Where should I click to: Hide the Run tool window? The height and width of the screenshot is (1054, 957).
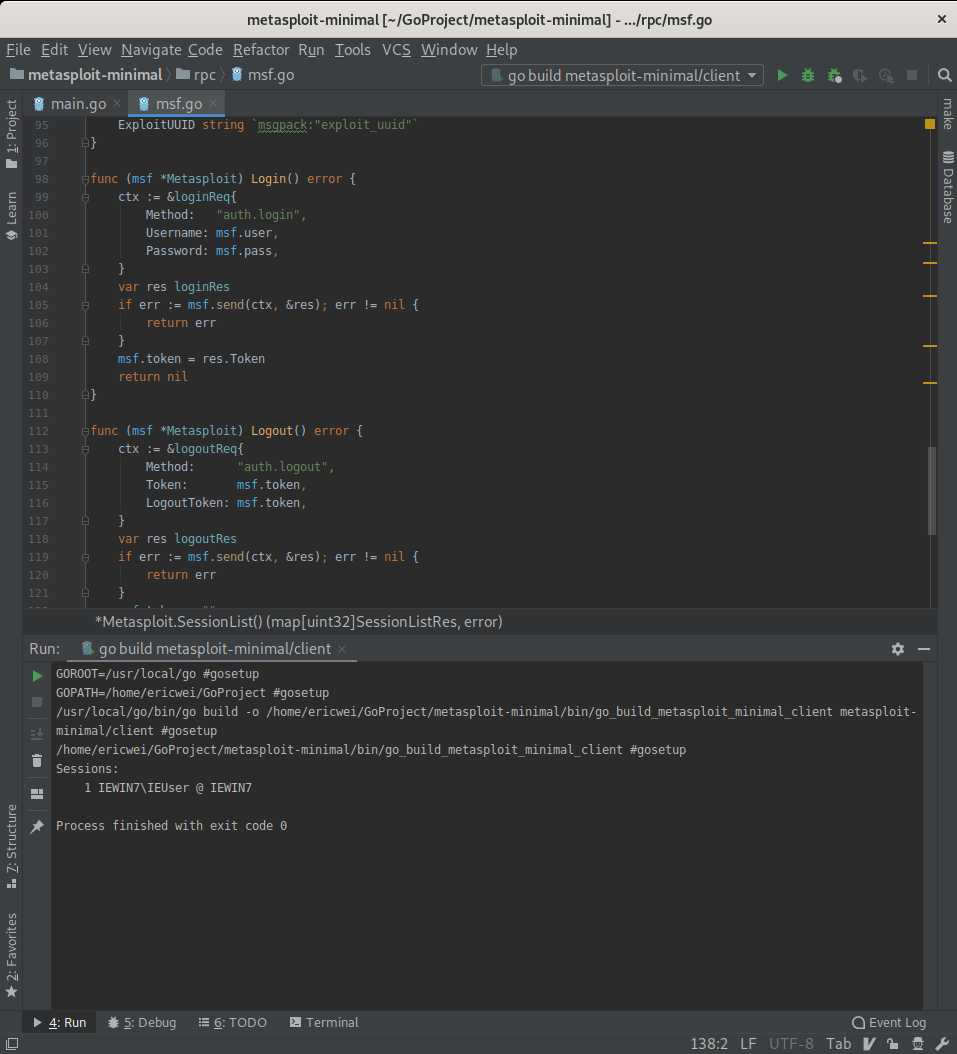click(x=924, y=649)
